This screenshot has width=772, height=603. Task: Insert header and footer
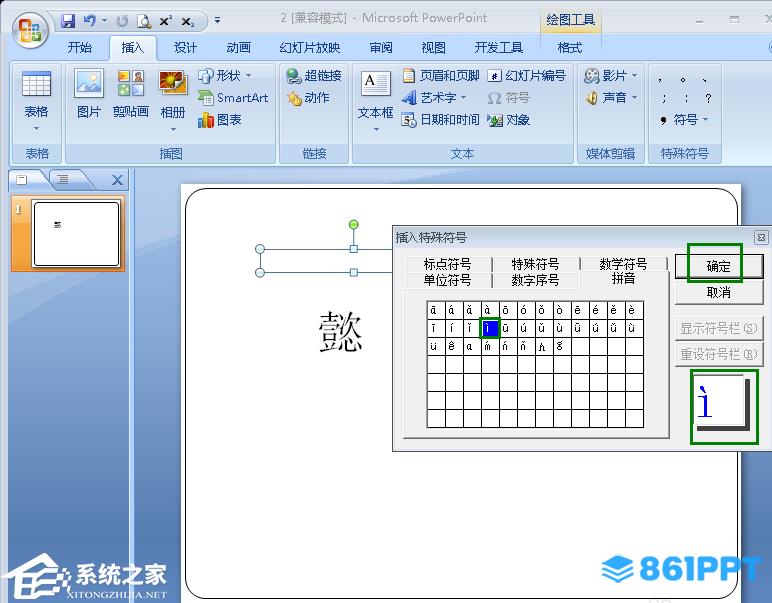(441, 75)
